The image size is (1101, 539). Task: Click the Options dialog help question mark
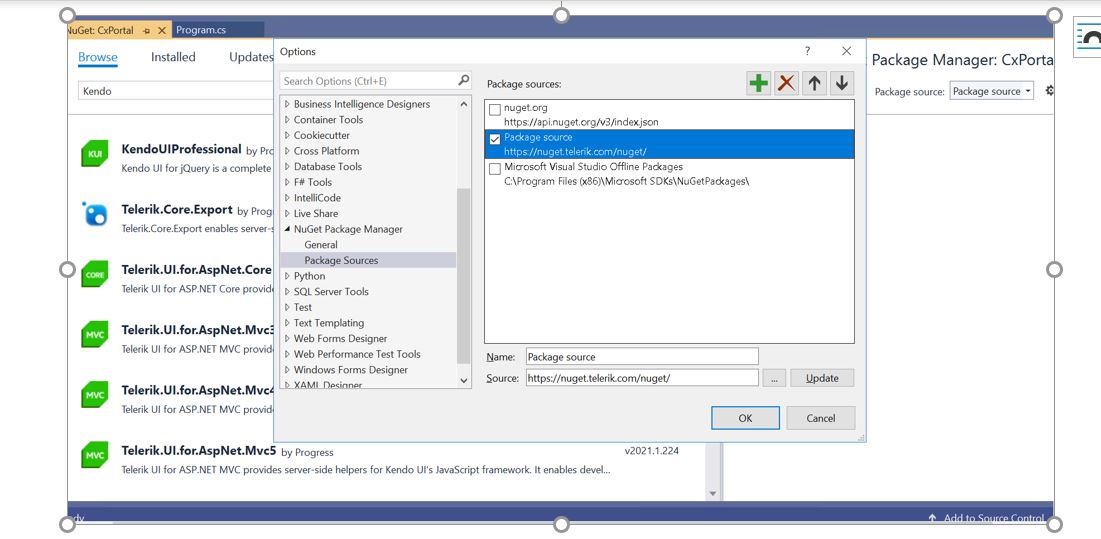807,51
